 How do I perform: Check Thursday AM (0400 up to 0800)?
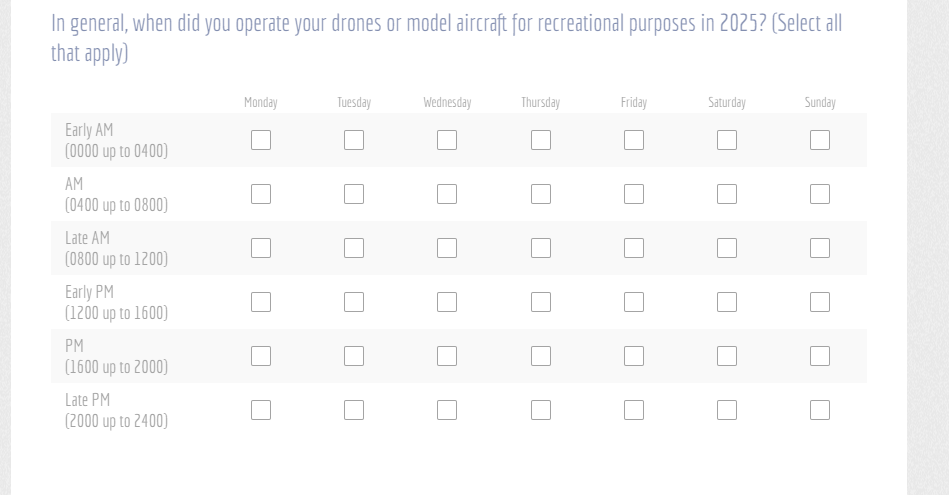click(x=541, y=194)
